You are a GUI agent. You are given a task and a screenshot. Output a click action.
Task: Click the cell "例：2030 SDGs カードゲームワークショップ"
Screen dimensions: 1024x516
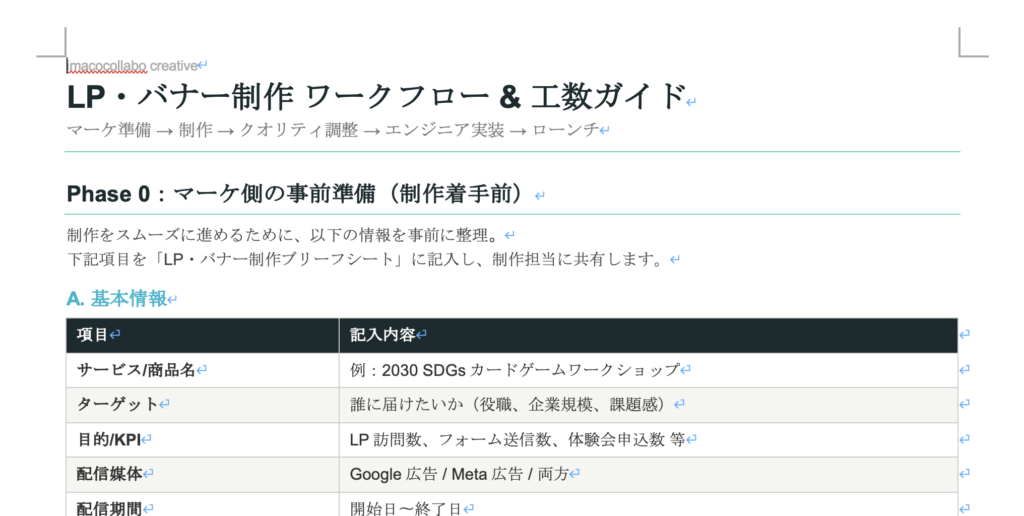514,370
